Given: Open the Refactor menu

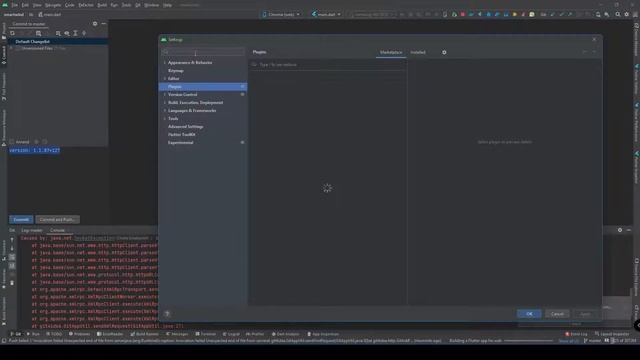Looking at the screenshot, I should pyautogui.click(x=86, y=5).
